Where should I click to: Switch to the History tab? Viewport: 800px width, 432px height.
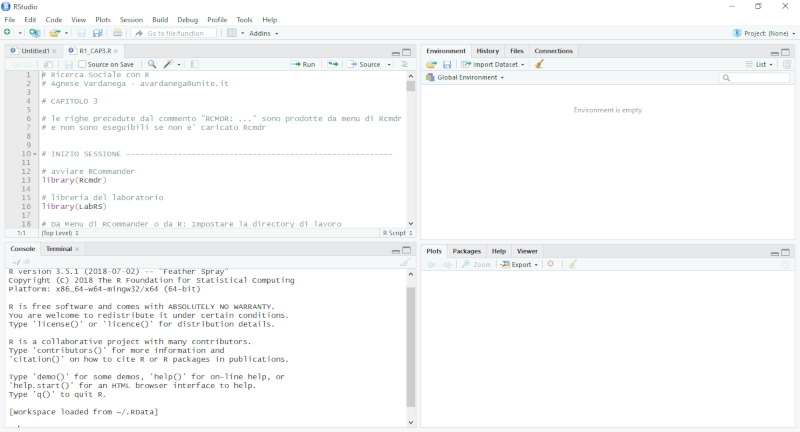coord(487,51)
